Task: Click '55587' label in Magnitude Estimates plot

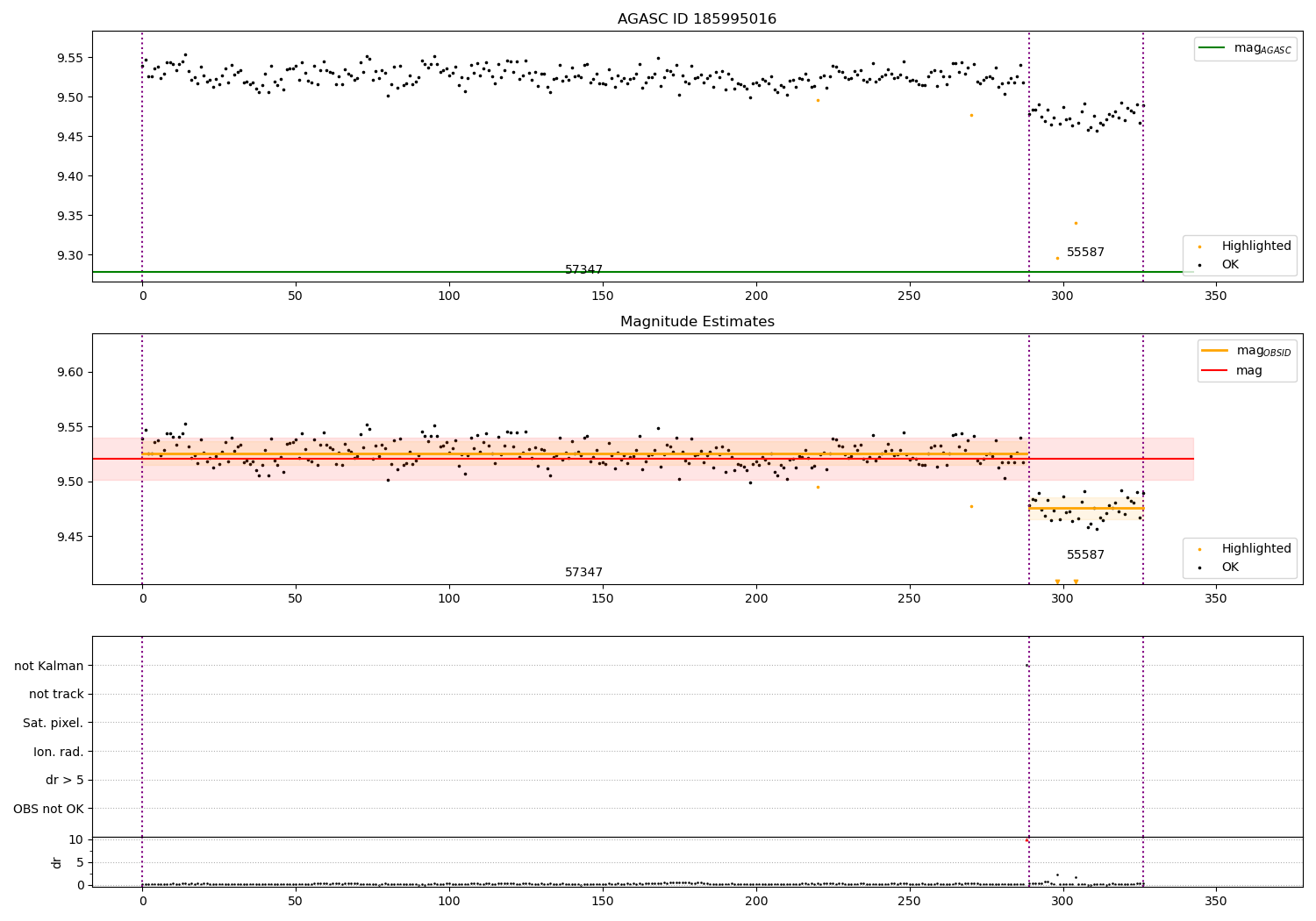Action: coord(1085,555)
